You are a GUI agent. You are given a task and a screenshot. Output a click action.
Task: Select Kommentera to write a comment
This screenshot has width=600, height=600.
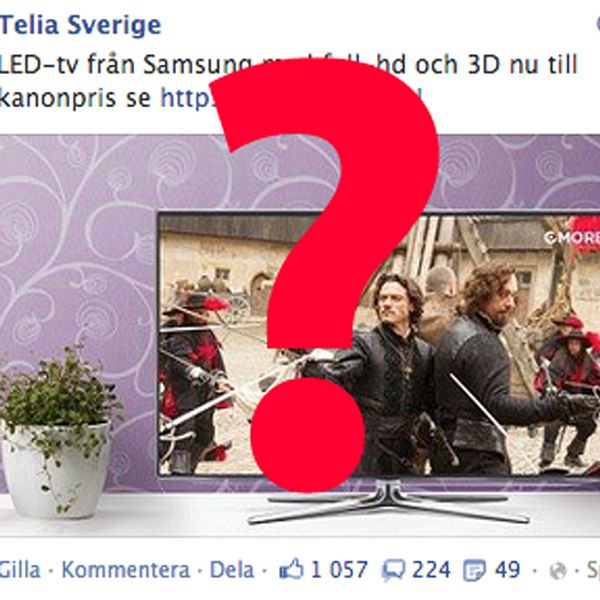tap(126, 570)
